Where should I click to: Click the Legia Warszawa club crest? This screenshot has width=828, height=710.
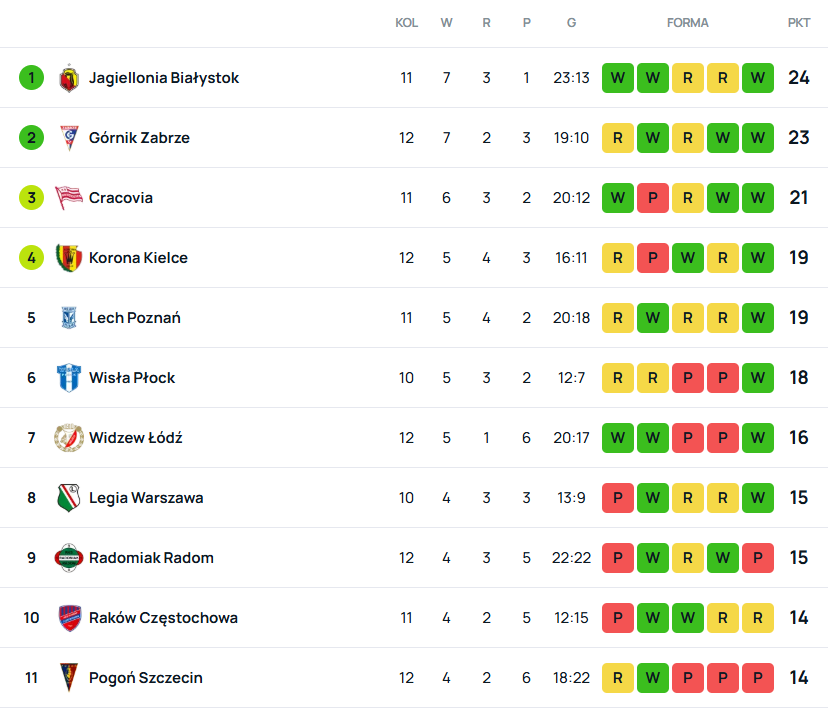point(68,498)
